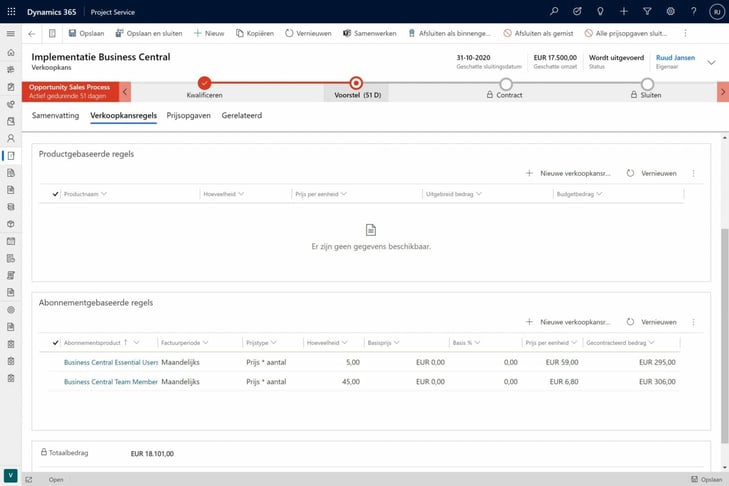Click Opslaan en sluiten
This screenshot has width=729, height=486.
(x=149, y=33)
